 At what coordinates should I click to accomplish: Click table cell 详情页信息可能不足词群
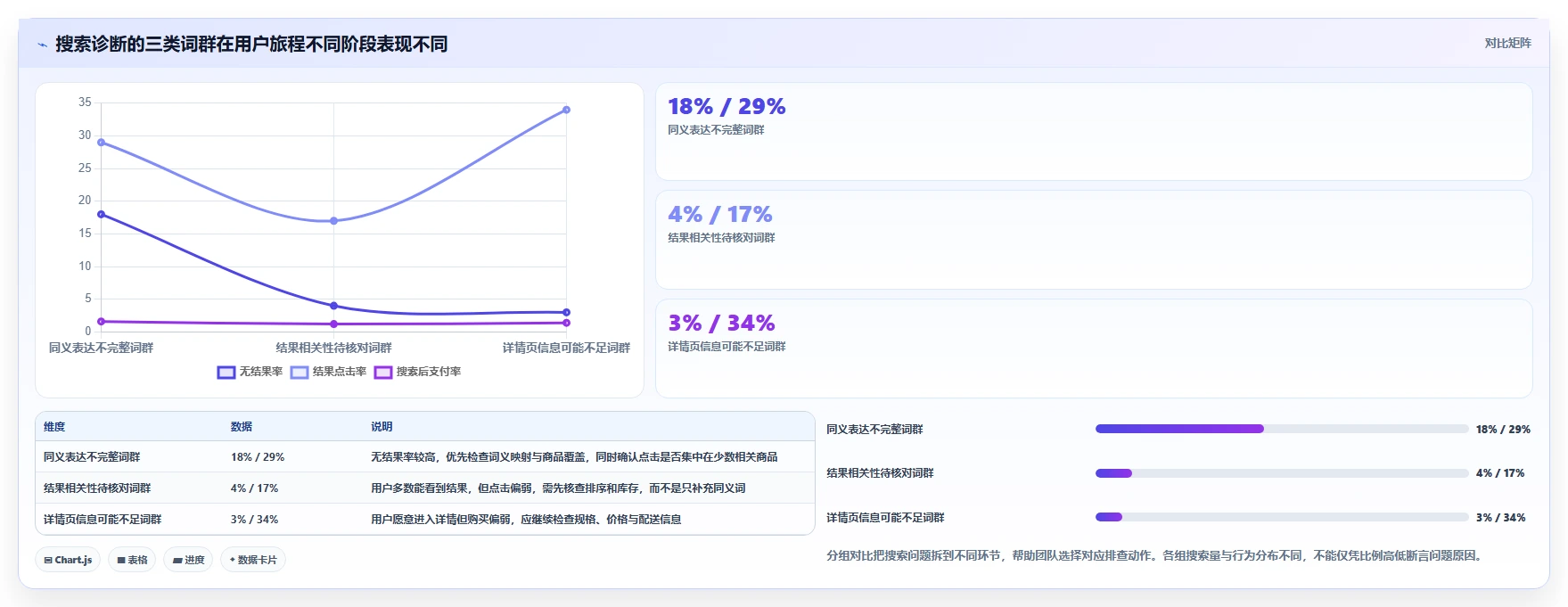[x=103, y=520]
